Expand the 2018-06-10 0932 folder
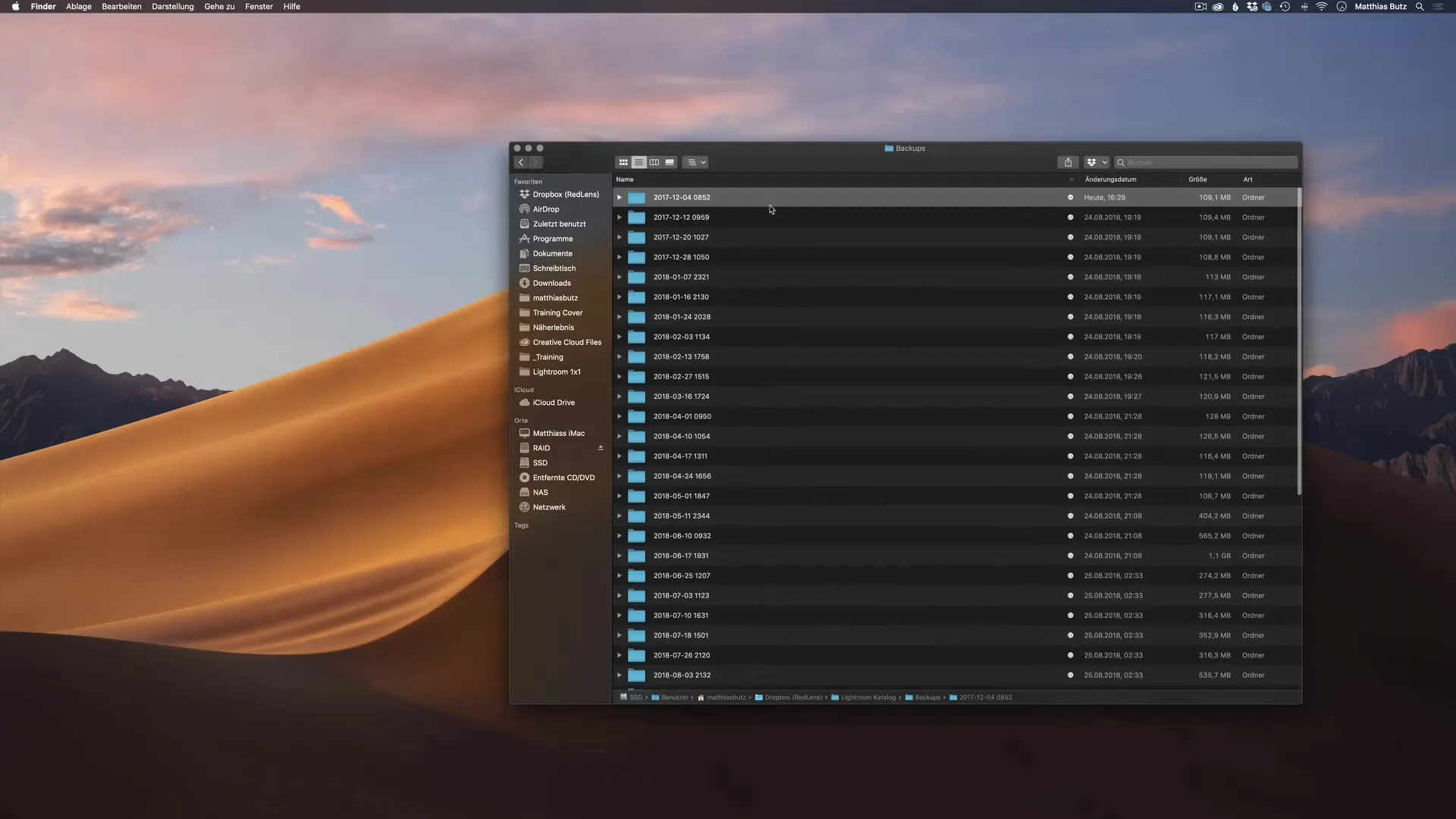 [x=619, y=535]
